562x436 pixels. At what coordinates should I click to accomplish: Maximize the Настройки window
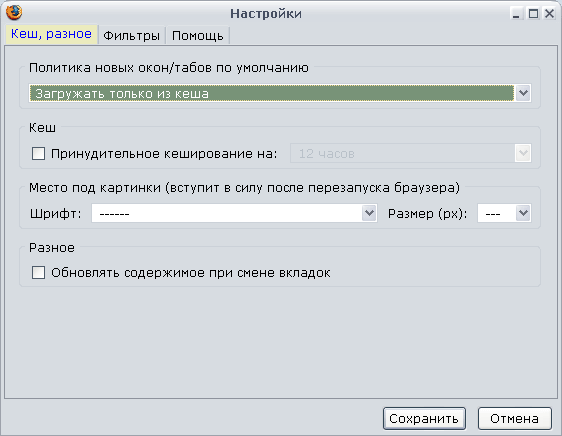tap(533, 14)
